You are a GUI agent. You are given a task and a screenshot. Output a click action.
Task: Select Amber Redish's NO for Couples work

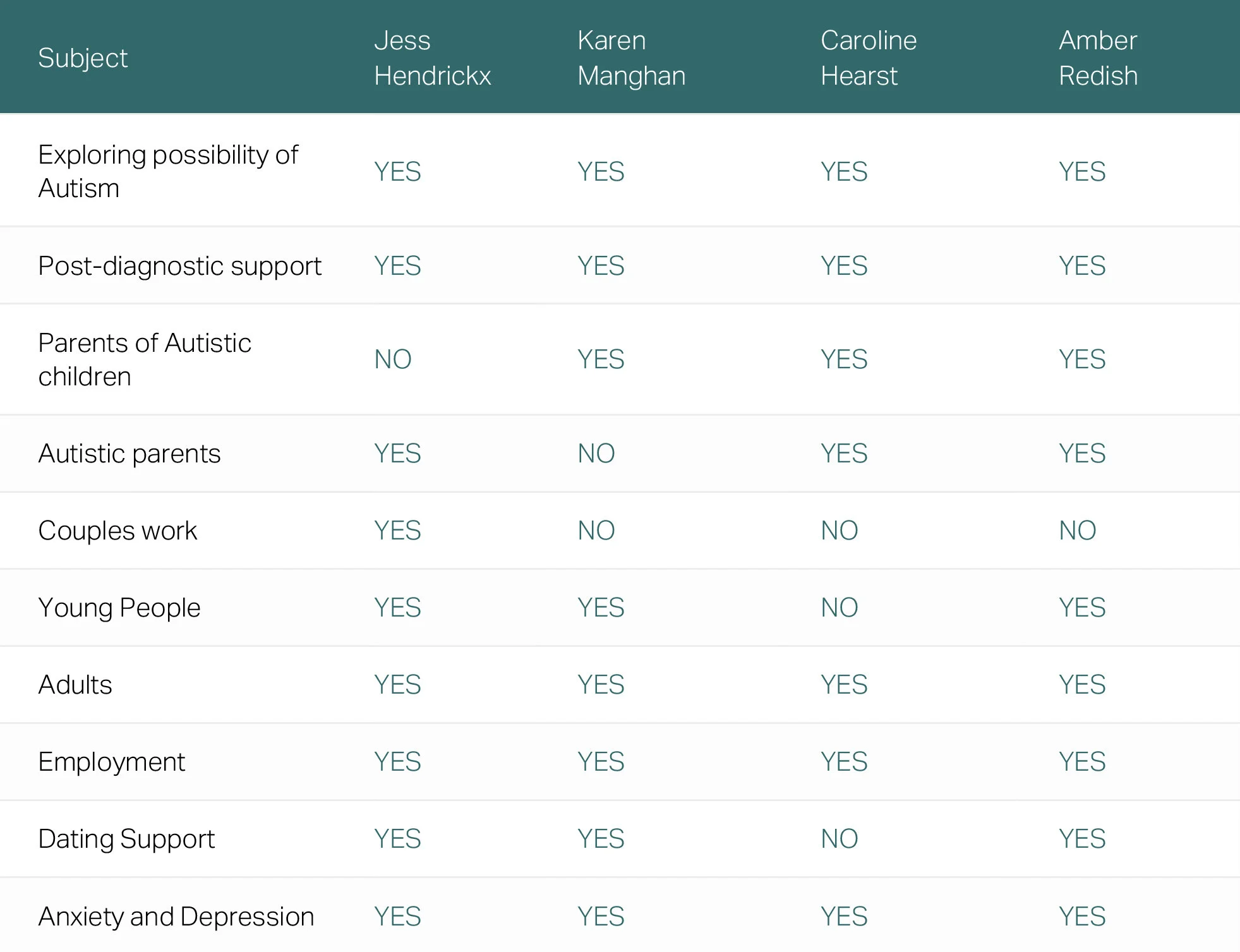pos(1077,531)
